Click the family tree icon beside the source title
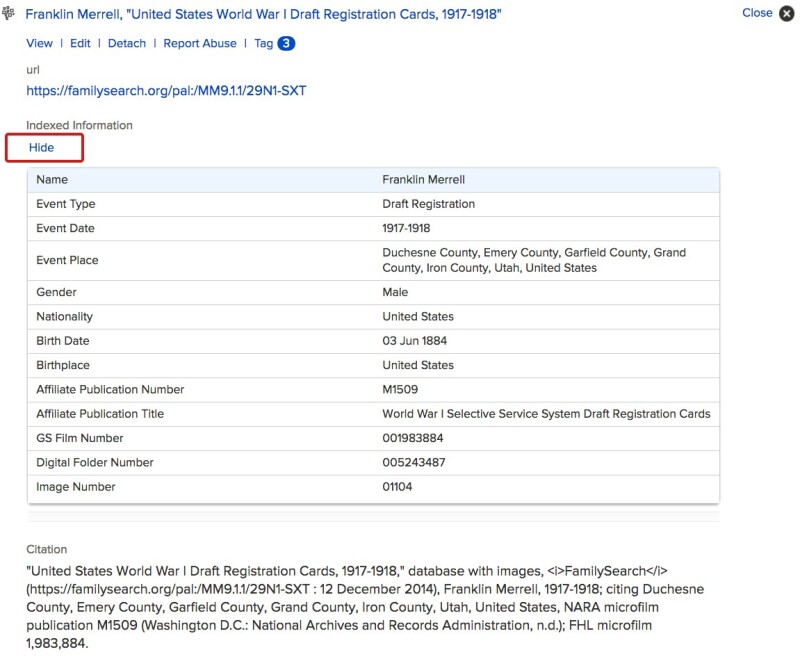This screenshot has height=668, width=800. coord(8,13)
